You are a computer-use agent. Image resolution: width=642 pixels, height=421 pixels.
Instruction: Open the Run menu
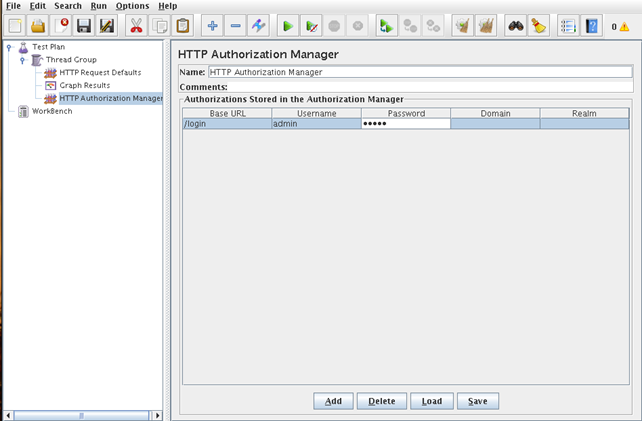pos(98,6)
